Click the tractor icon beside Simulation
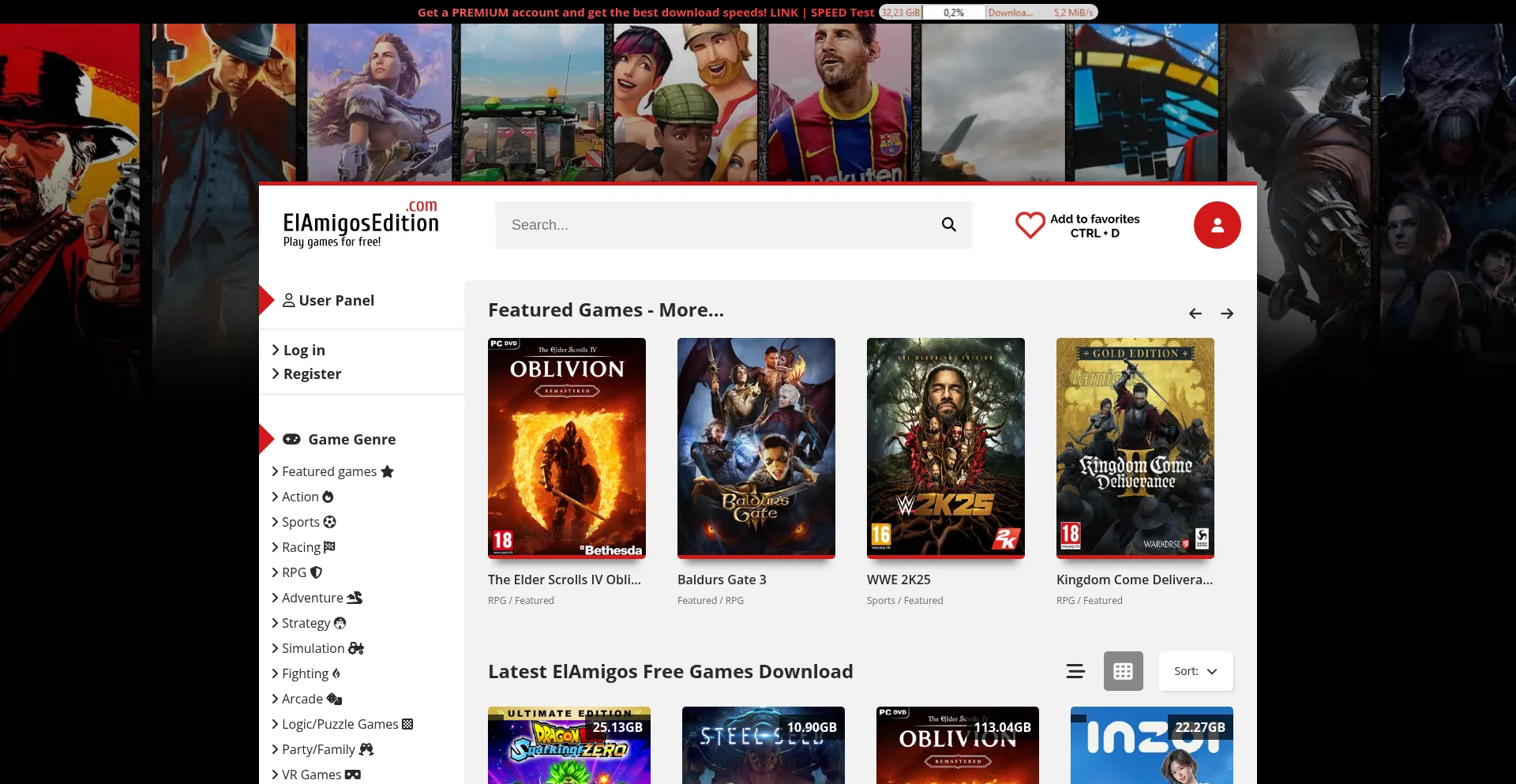This screenshot has height=784, width=1516. (x=356, y=648)
